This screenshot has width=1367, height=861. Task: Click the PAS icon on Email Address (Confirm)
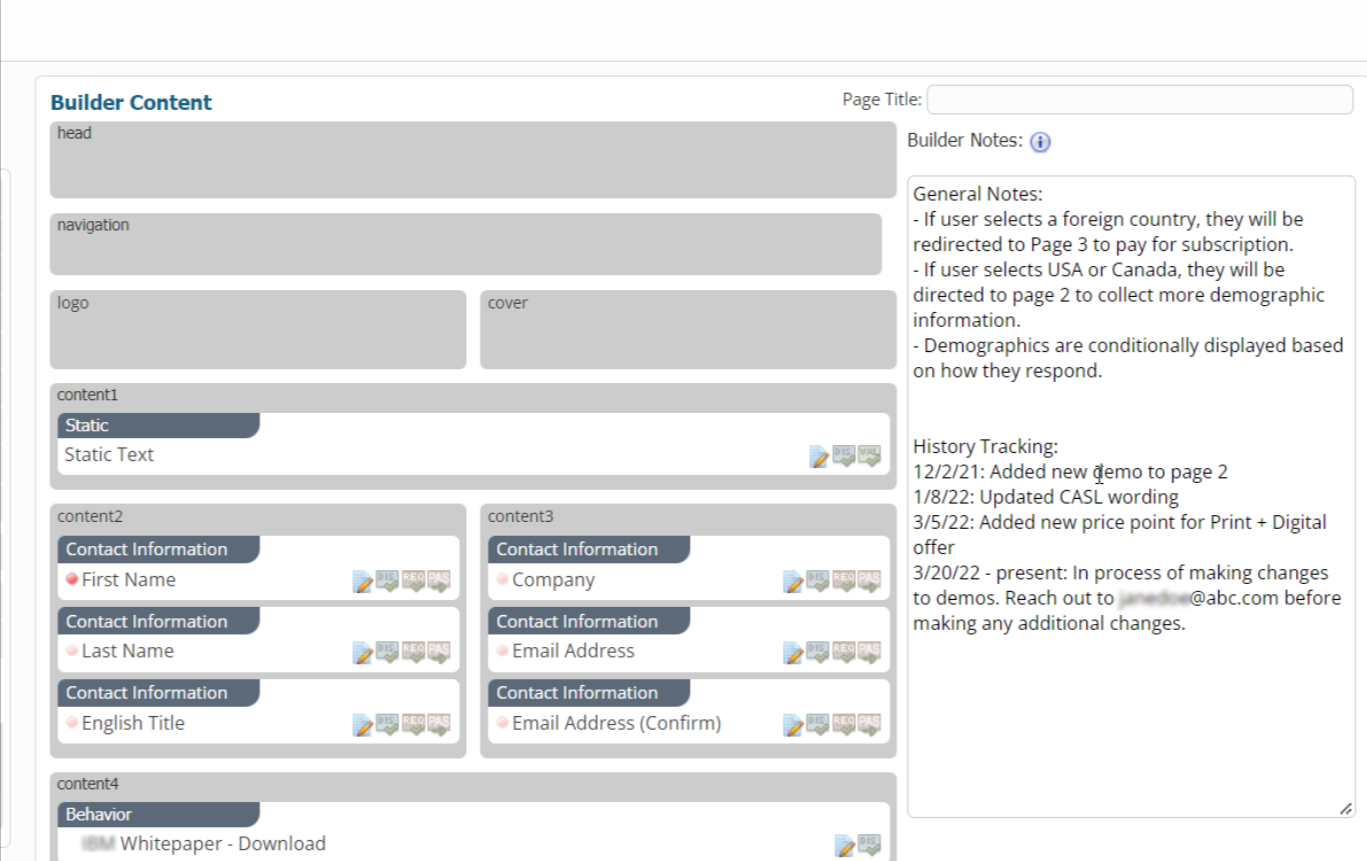[x=869, y=724]
